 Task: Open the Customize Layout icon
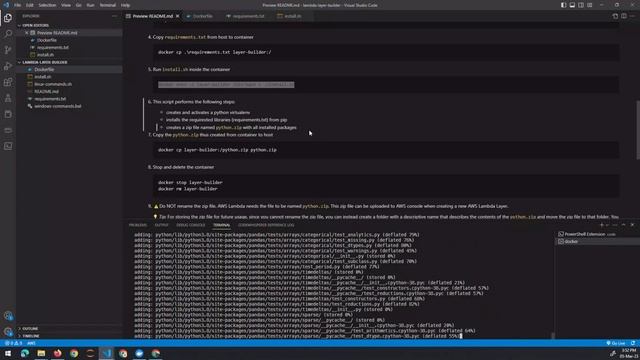click(590, 5)
